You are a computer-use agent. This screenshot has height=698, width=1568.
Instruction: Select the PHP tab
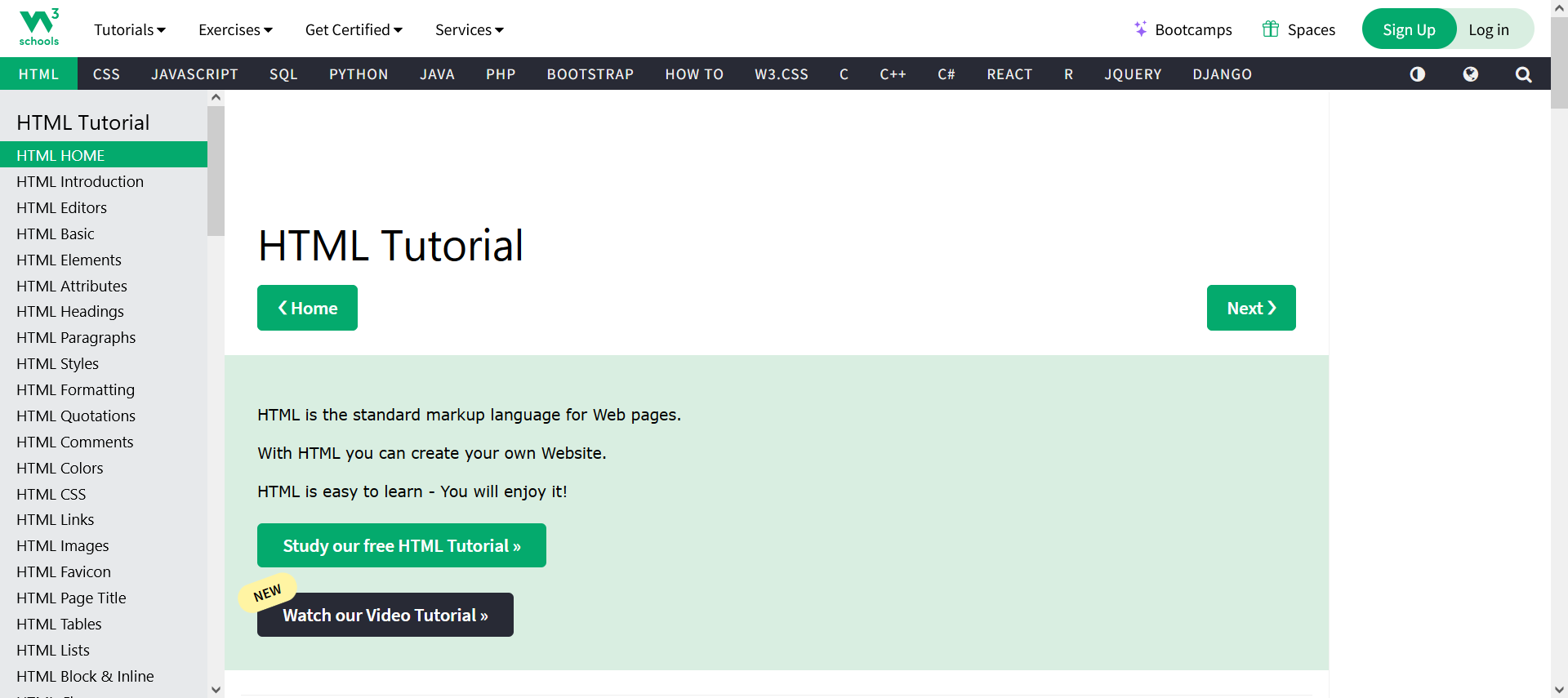click(x=501, y=73)
